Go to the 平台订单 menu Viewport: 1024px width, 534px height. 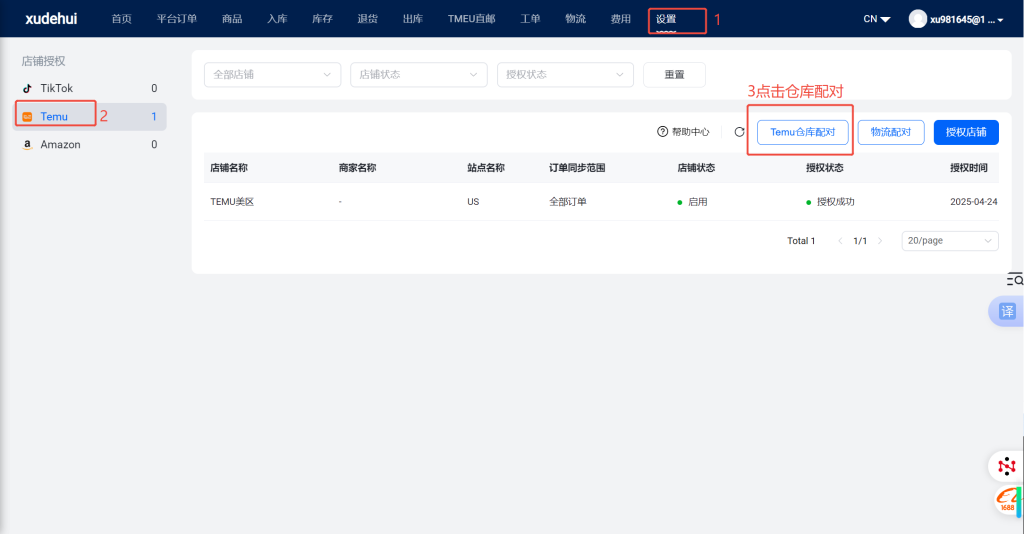(177, 19)
